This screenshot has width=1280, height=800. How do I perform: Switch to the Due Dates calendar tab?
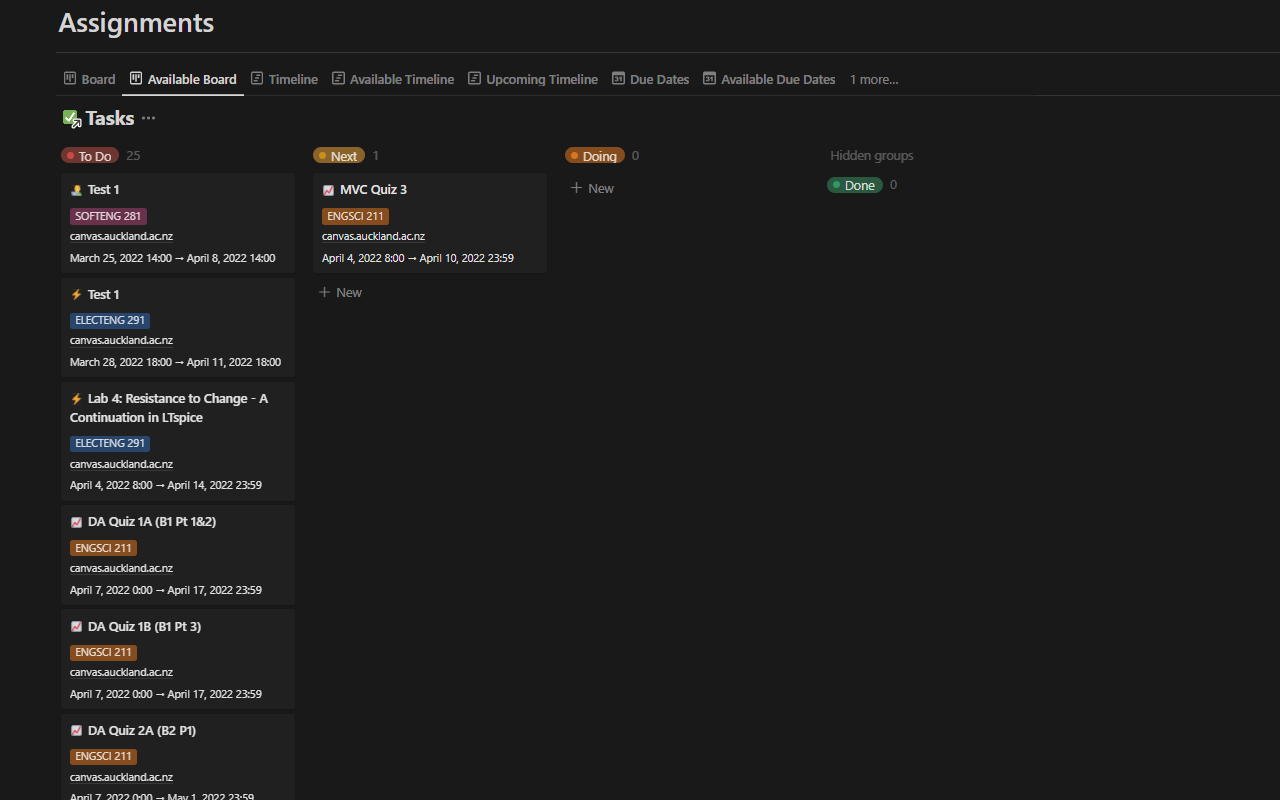pos(650,79)
